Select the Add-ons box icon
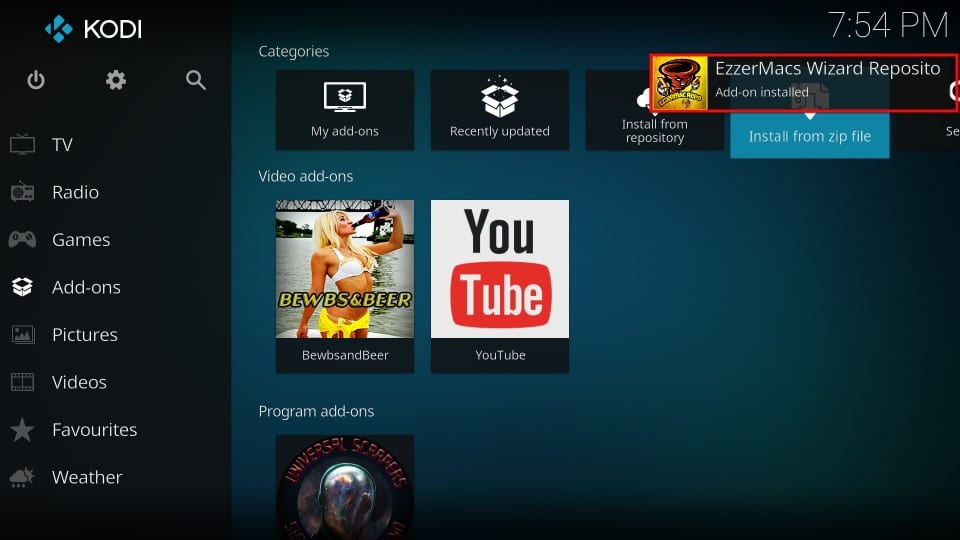The width and height of the screenshot is (960, 540). (22, 287)
